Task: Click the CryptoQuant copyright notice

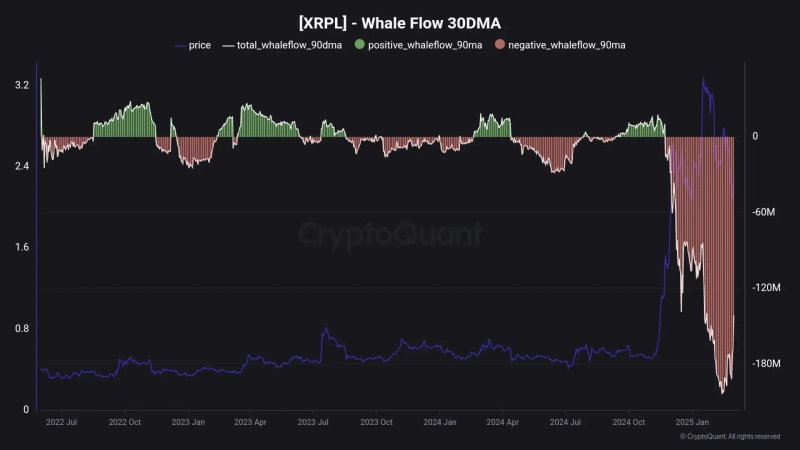Action: coord(730,437)
